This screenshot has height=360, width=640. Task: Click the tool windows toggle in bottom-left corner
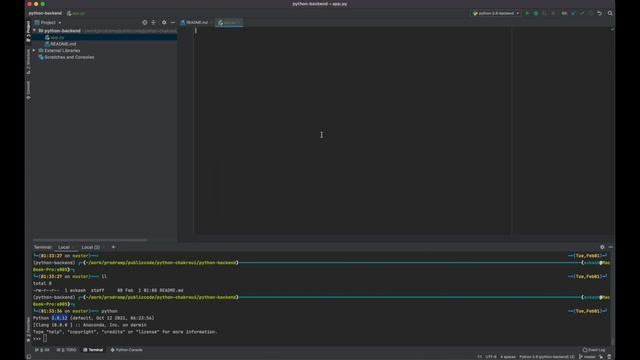click(x=29, y=357)
